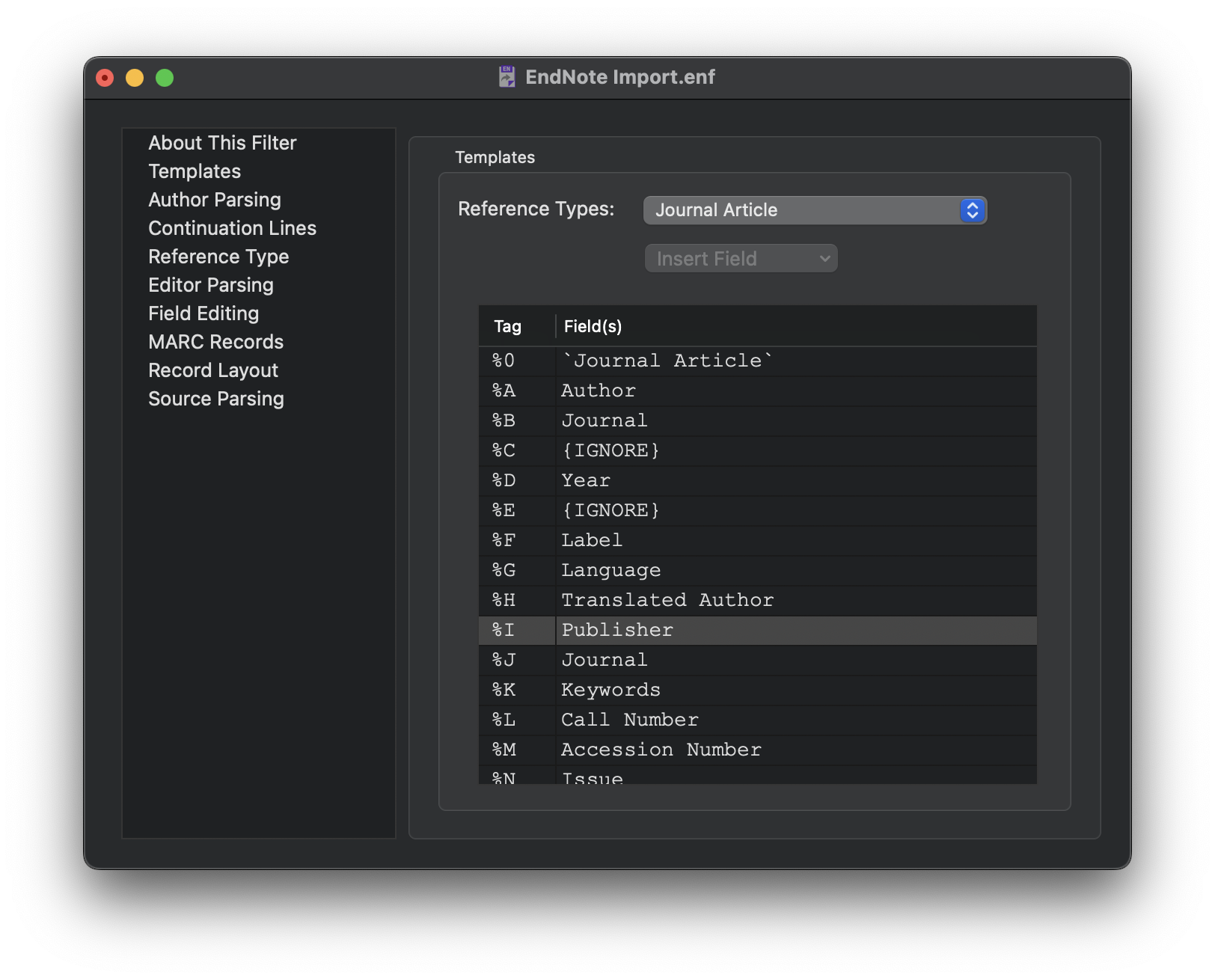Open Field Editing section
The height and width of the screenshot is (980, 1215).
pyautogui.click(x=203, y=313)
